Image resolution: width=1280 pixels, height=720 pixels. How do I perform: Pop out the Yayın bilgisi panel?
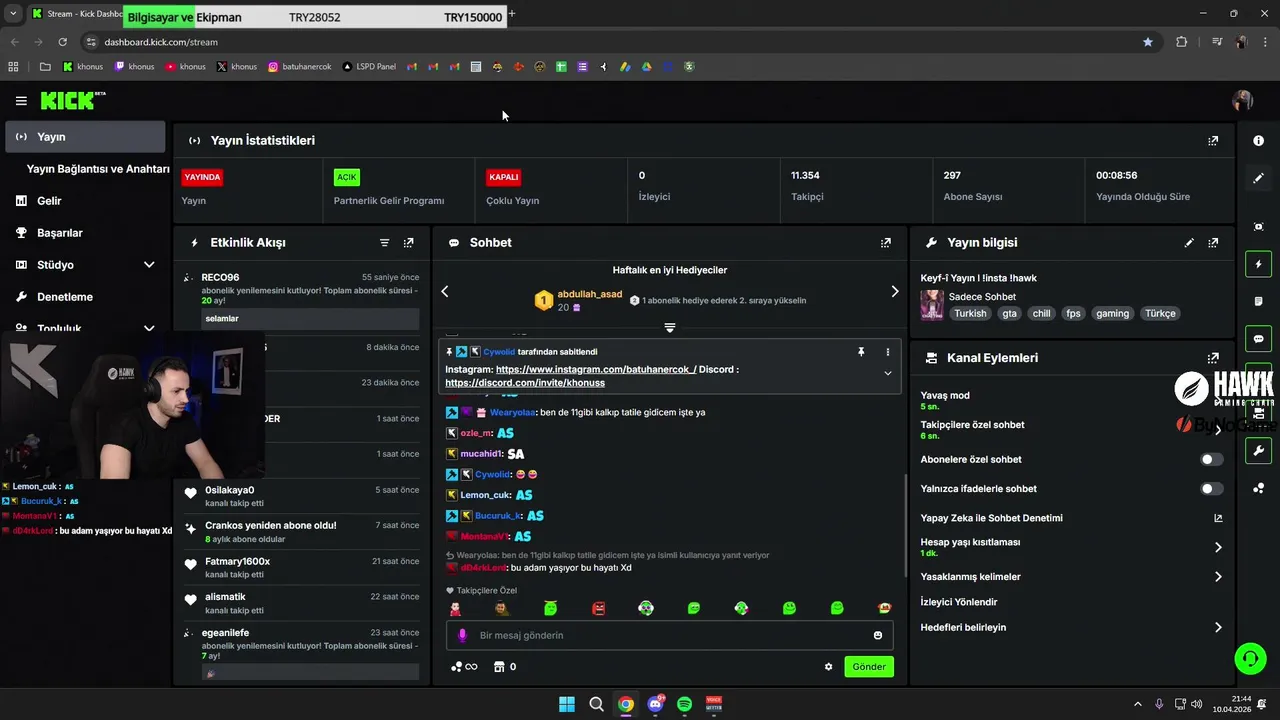(1213, 243)
